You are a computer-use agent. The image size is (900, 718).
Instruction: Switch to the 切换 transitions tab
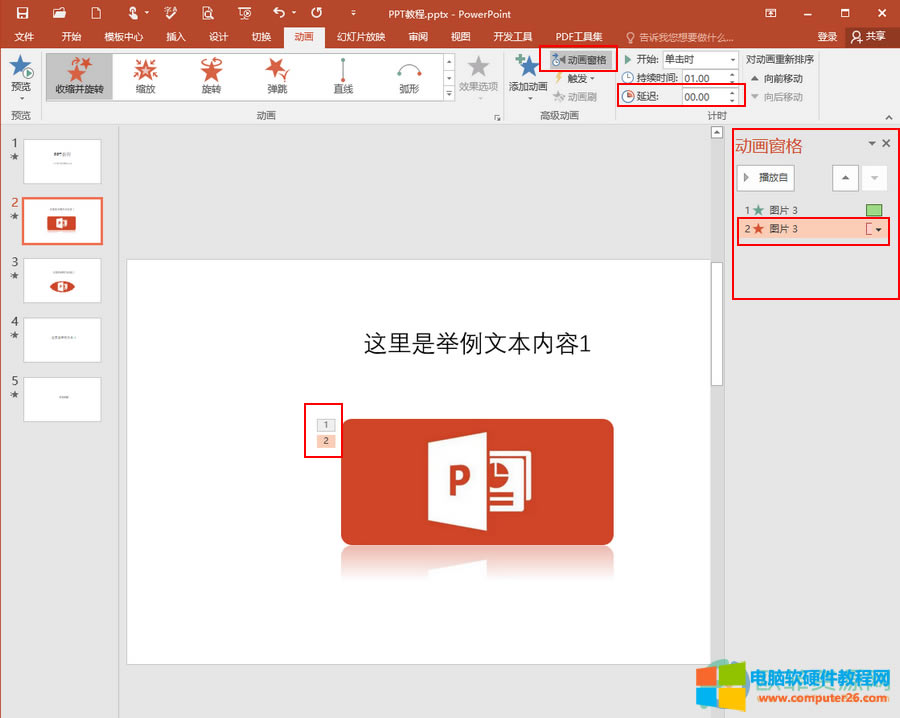pos(261,37)
